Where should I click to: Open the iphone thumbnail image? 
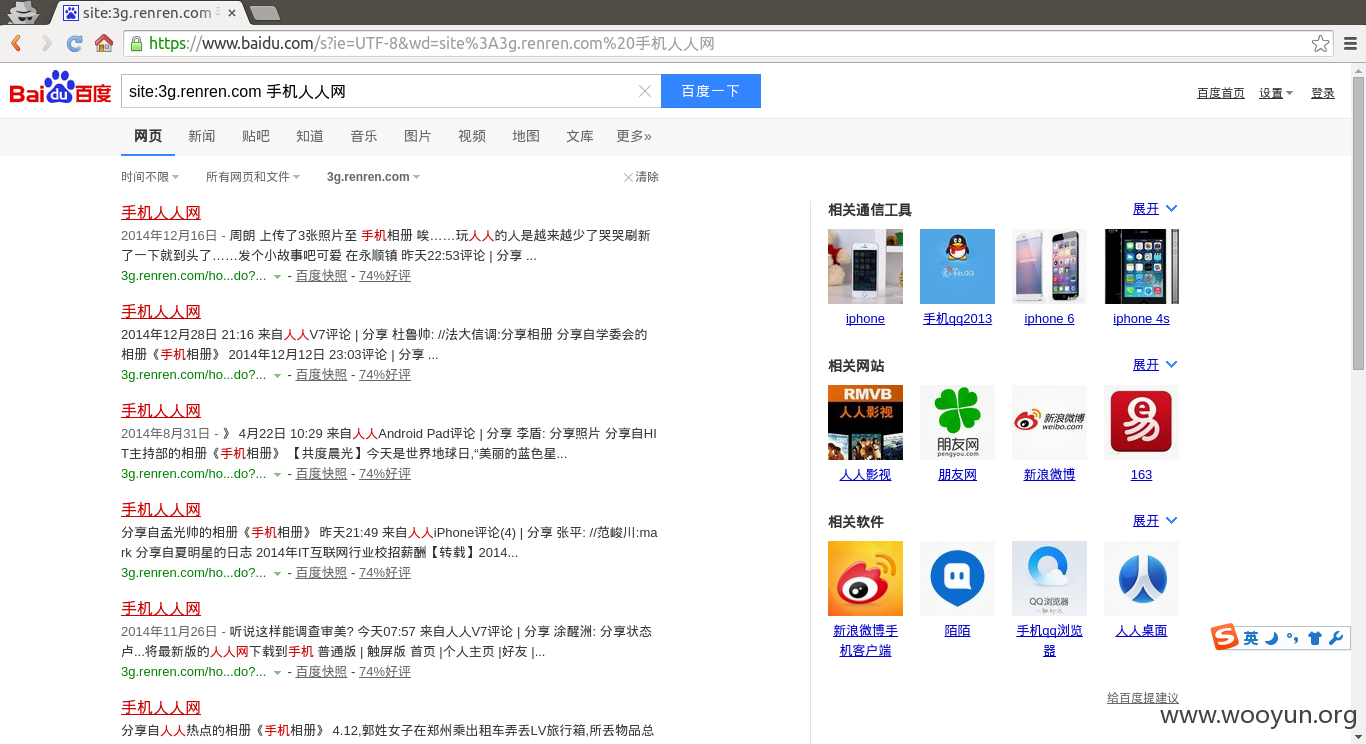865,266
